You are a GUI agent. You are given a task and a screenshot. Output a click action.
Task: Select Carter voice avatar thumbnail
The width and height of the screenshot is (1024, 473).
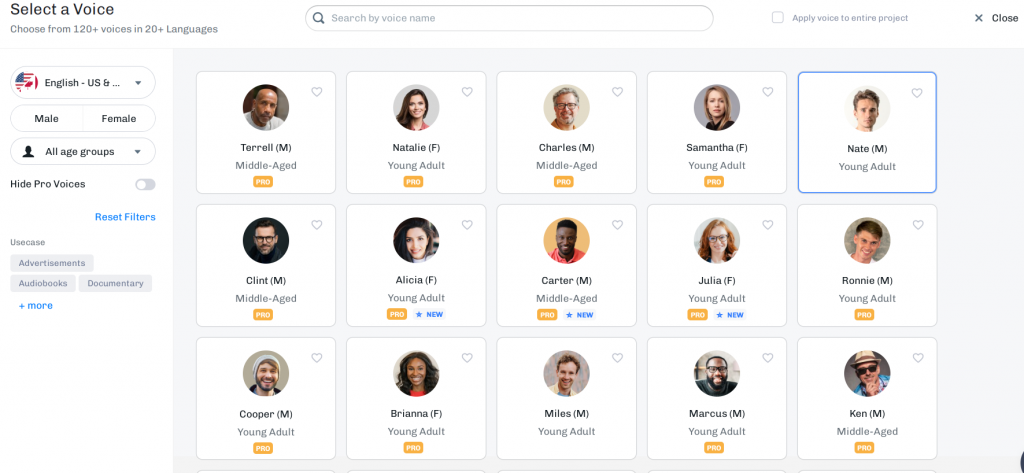coord(566,240)
